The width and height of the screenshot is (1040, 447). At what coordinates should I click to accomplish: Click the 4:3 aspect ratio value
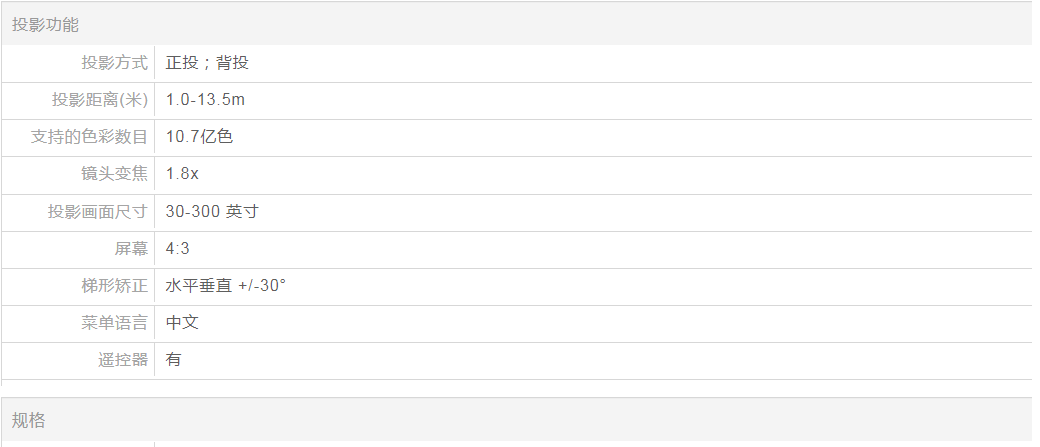(x=178, y=249)
